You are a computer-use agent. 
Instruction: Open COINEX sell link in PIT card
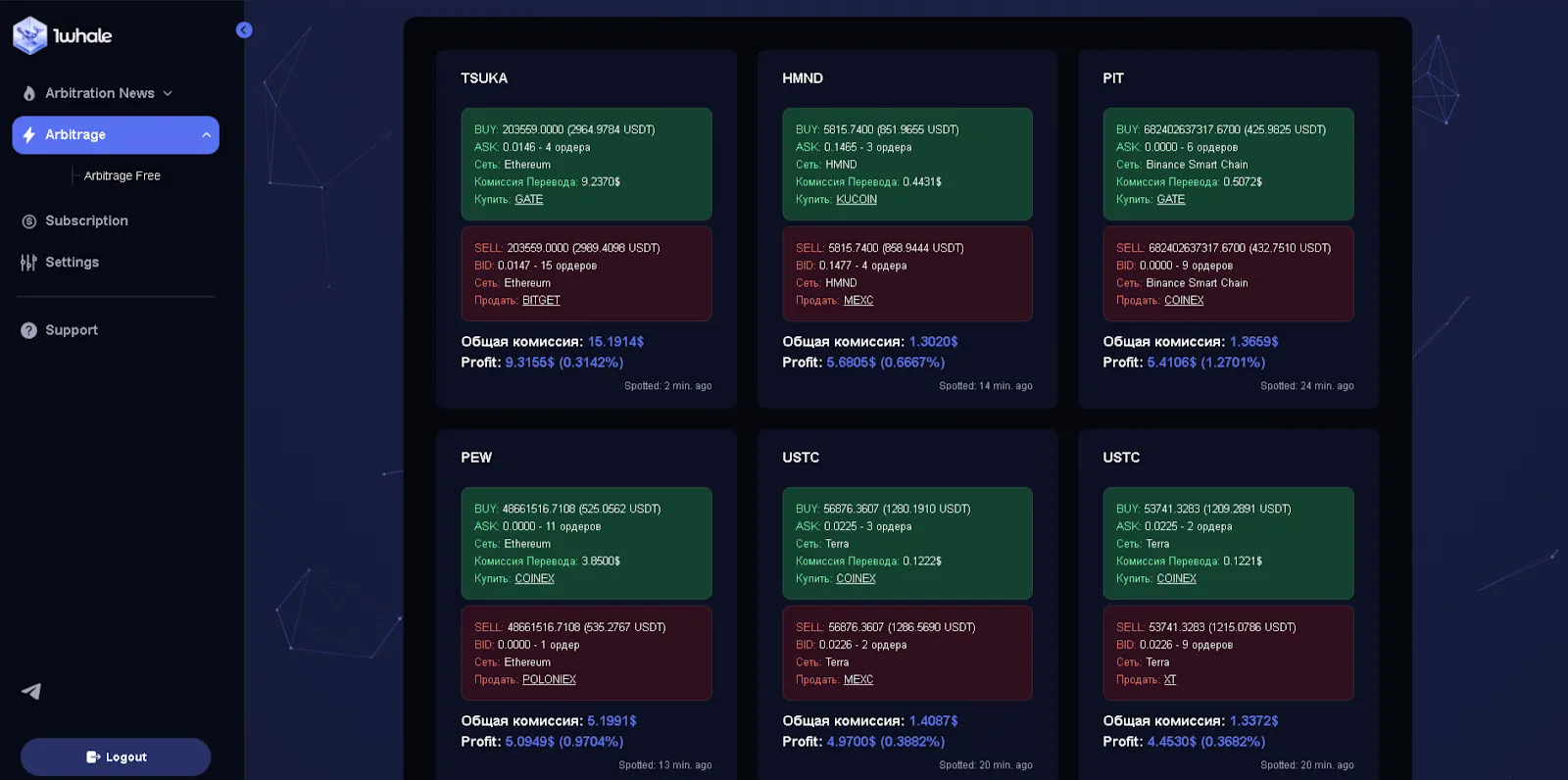click(1184, 301)
